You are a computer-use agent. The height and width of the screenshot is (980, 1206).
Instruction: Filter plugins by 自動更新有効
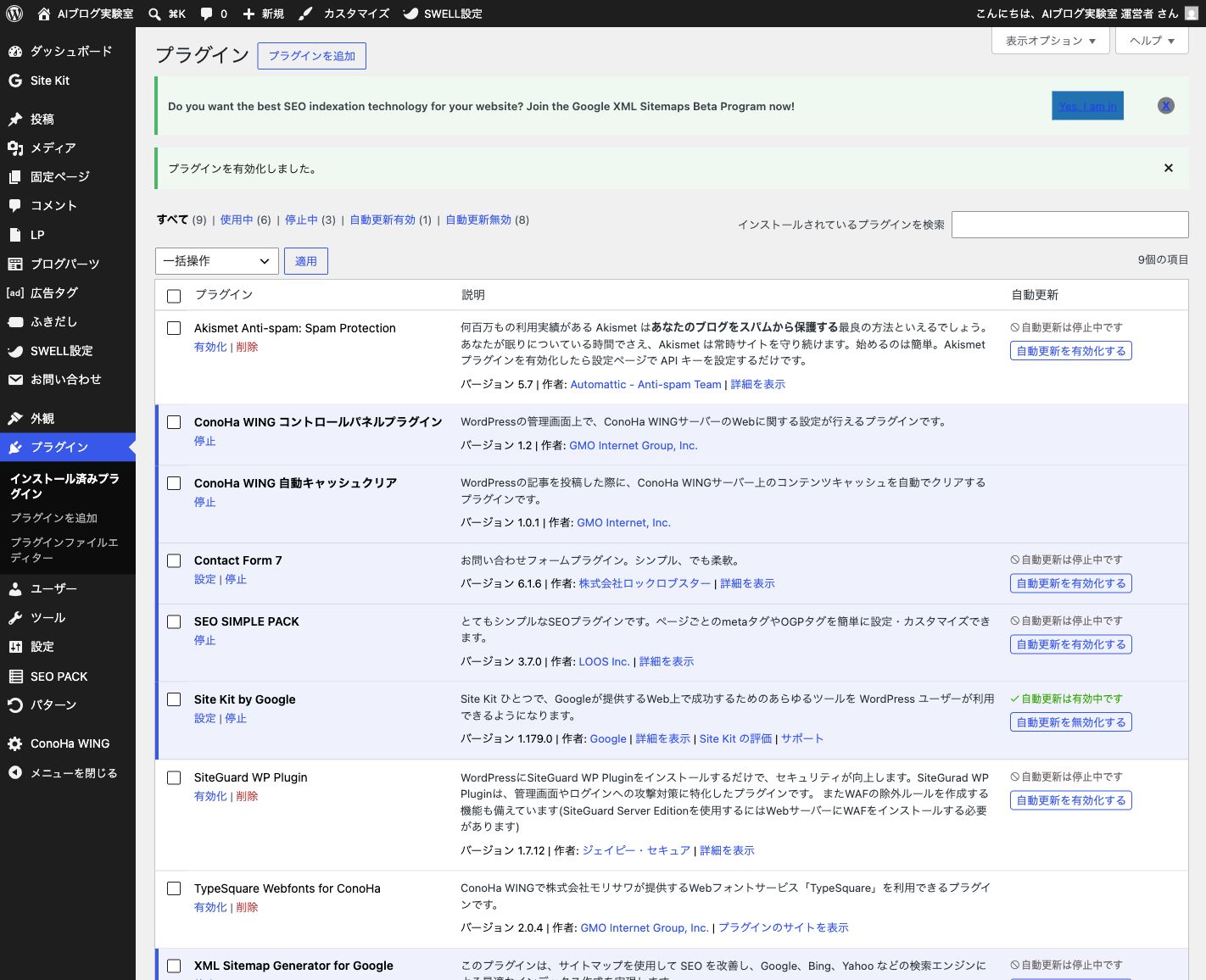pos(382,220)
